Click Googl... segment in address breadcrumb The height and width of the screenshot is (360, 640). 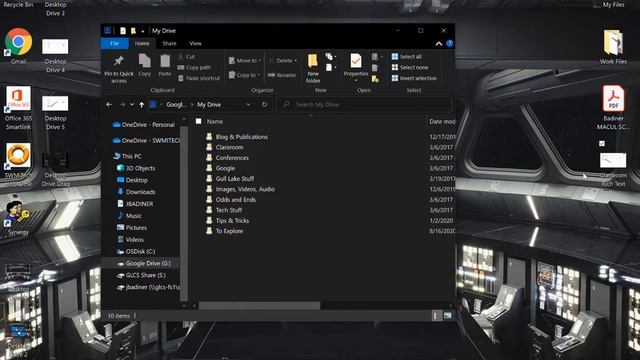[176, 104]
